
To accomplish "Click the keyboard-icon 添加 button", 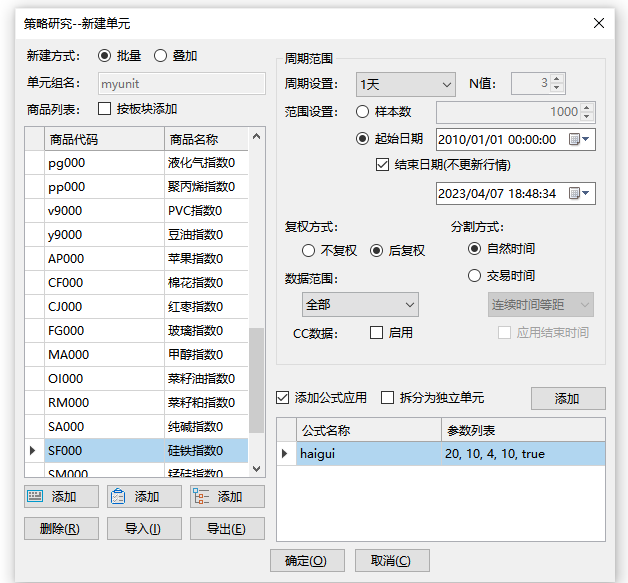I will 61,496.
